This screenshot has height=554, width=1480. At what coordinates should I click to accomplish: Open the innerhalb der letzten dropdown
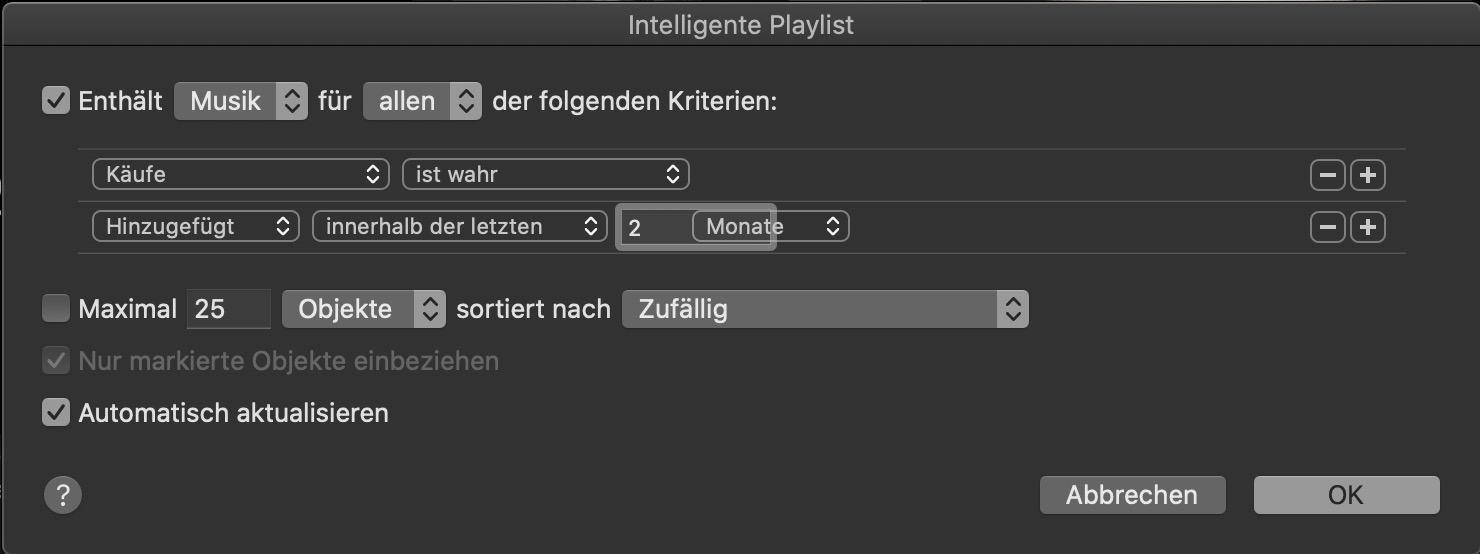coord(459,227)
